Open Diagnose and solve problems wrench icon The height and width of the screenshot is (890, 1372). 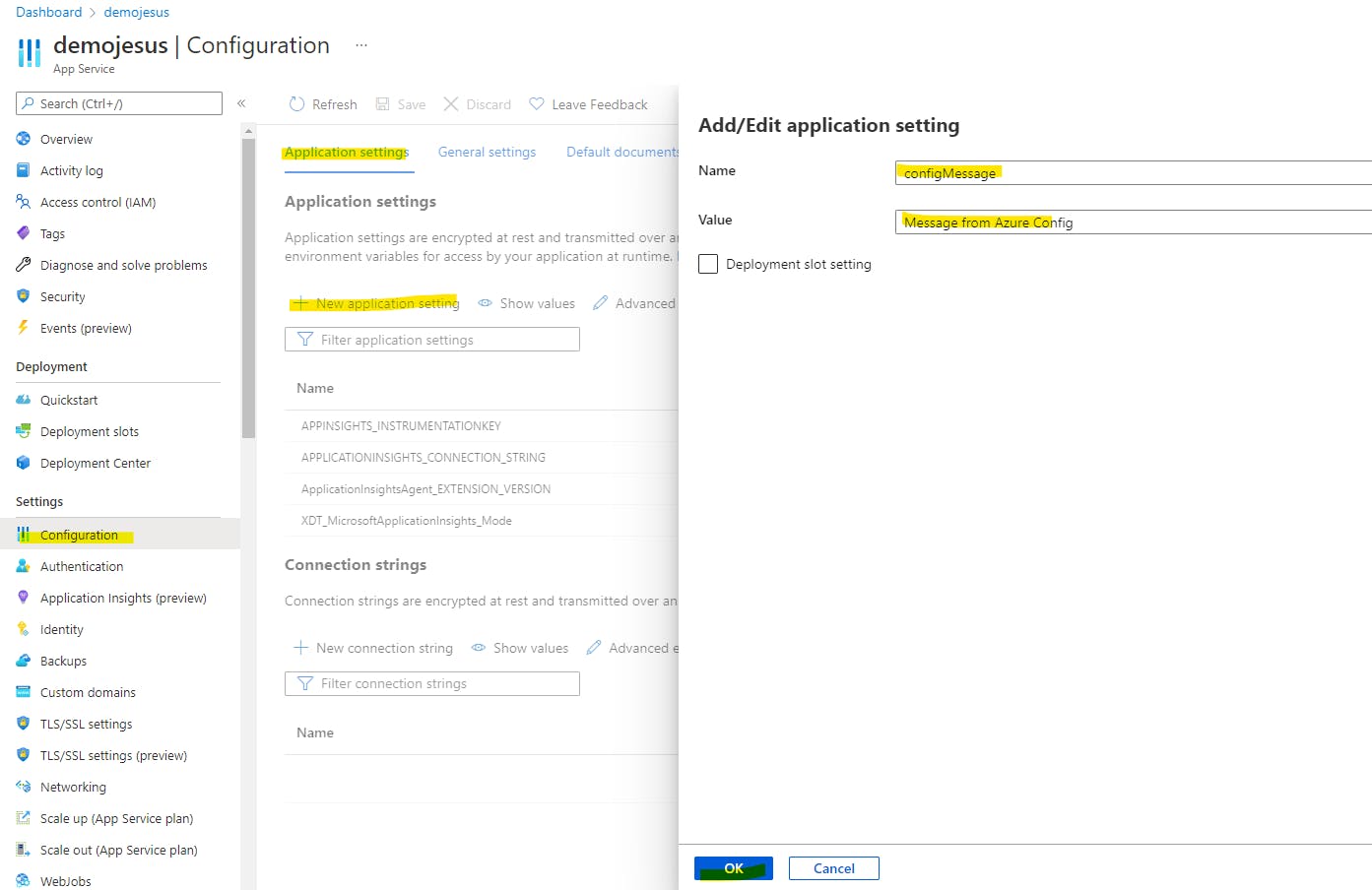[x=24, y=265]
